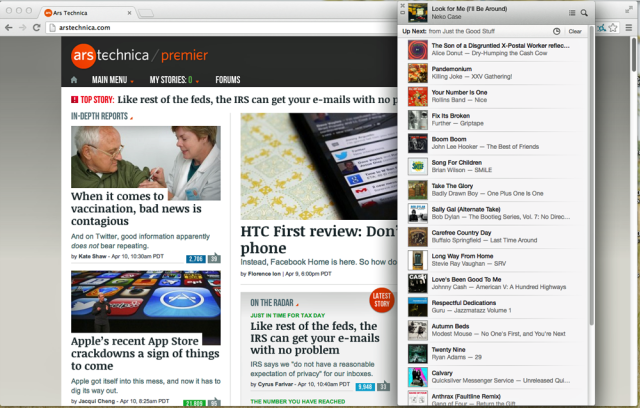Enter Chrome fullscreen via the arrows icon
Image resolution: width=640 pixels, height=408 pixels.
(x=629, y=10)
